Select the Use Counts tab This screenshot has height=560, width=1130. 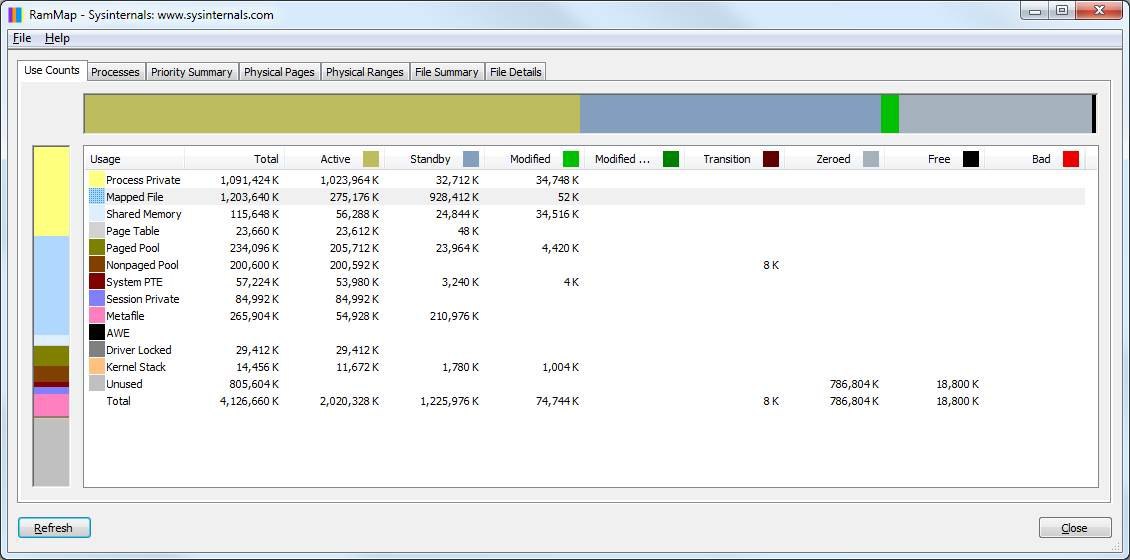52,71
